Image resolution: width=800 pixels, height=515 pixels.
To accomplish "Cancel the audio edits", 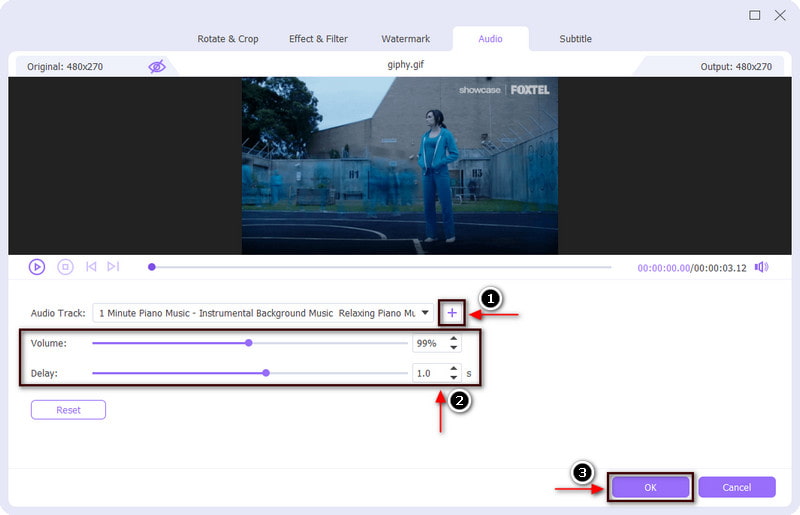I will [x=737, y=487].
